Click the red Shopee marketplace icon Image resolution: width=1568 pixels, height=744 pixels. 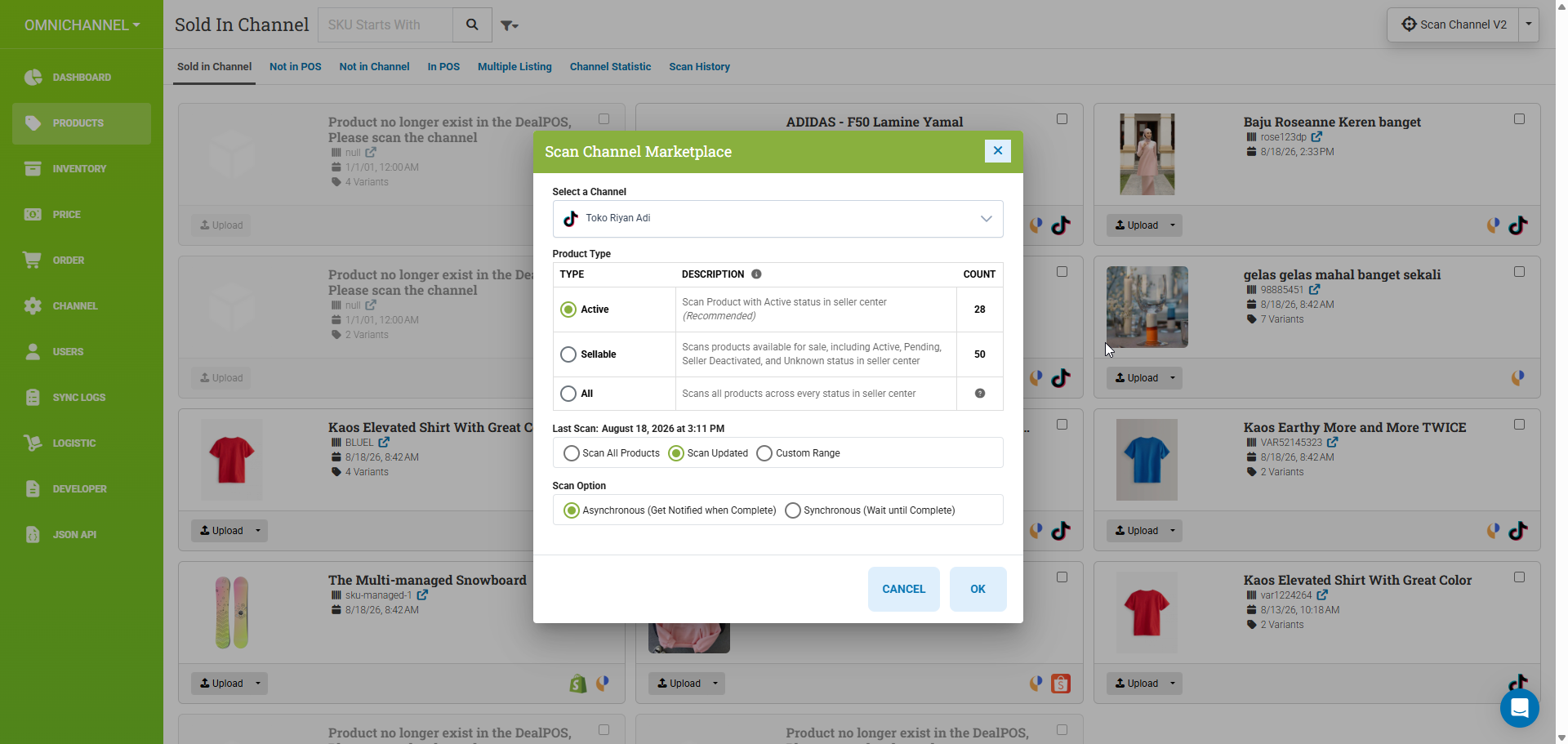click(1061, 684)
